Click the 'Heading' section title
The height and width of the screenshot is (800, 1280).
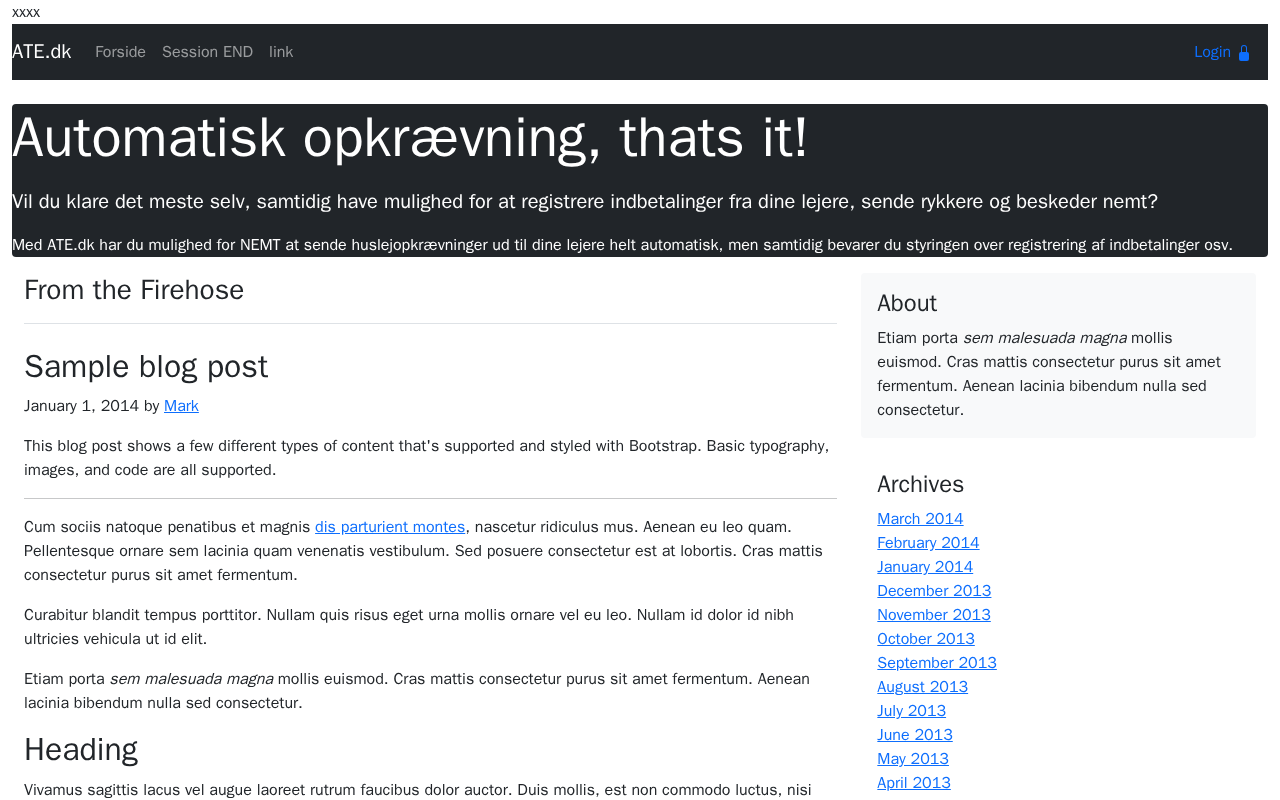tap(81, 750)
